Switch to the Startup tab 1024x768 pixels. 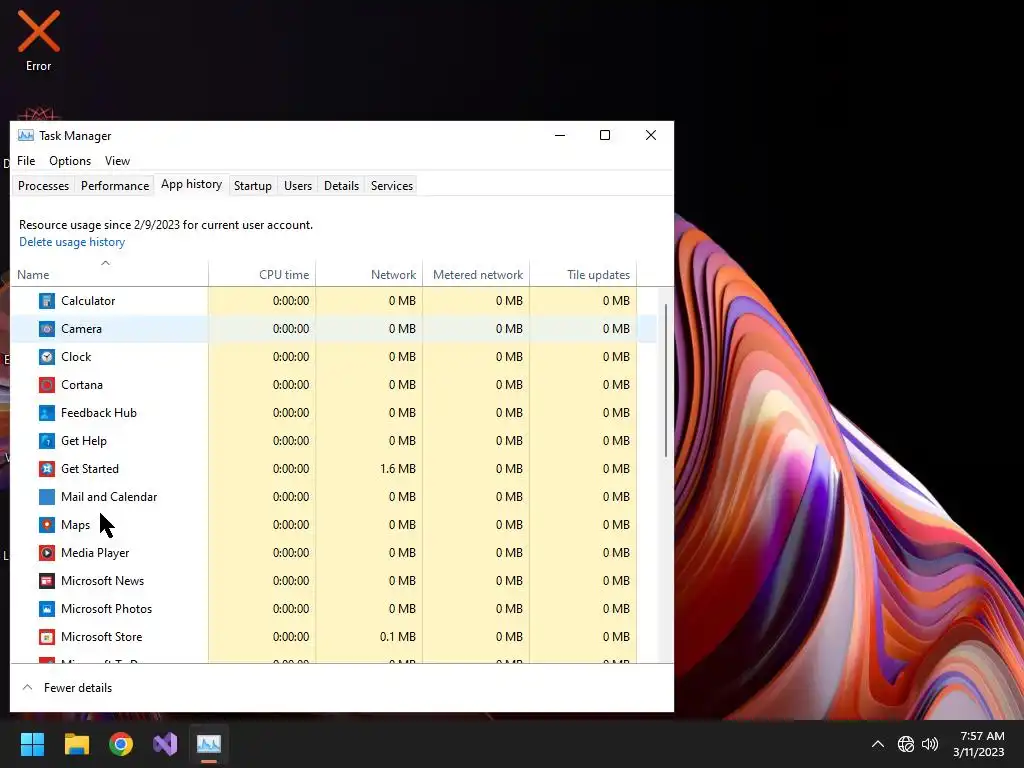[253, 185]
